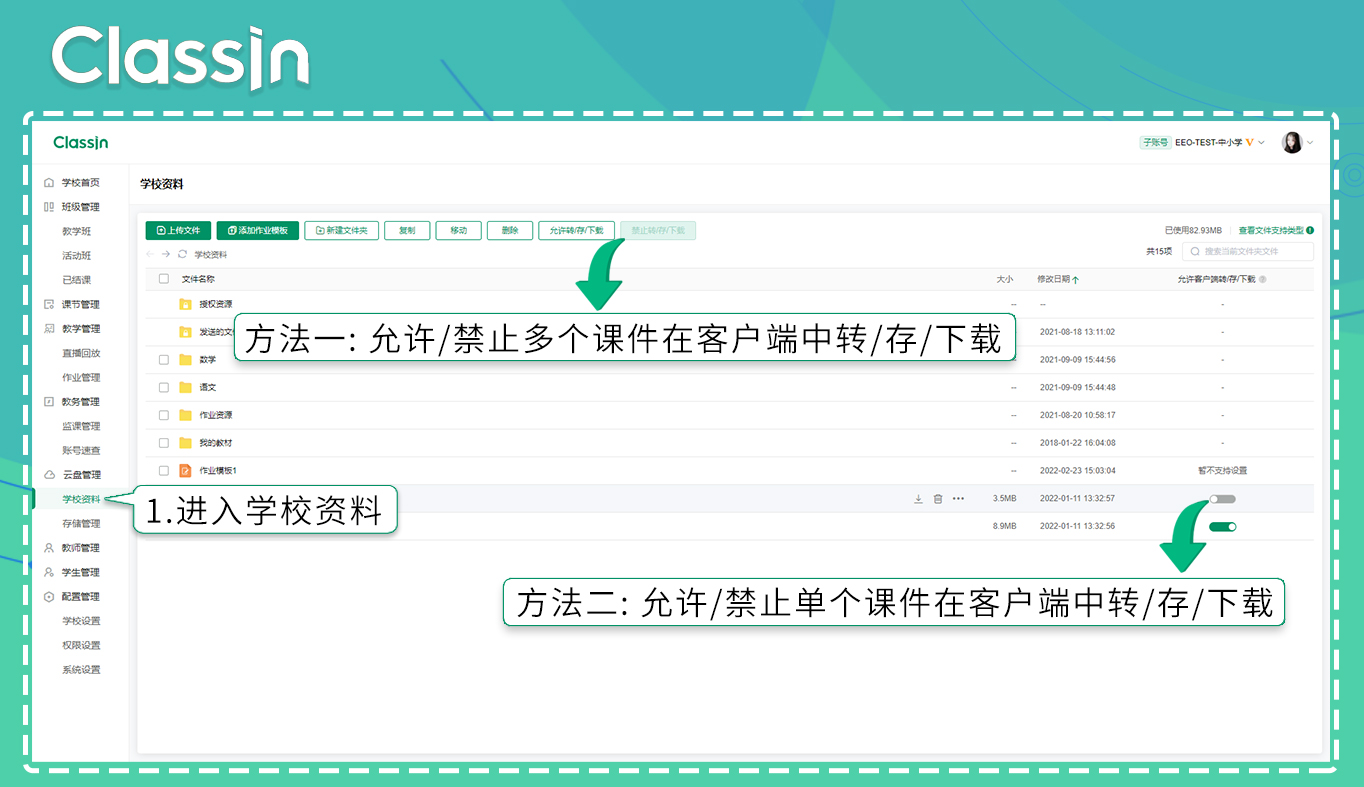The width and height of the screenshot is (1364, 787).
Task: Click the 学校首页 home icon in sidebar
Action: [x=49, y=183]
